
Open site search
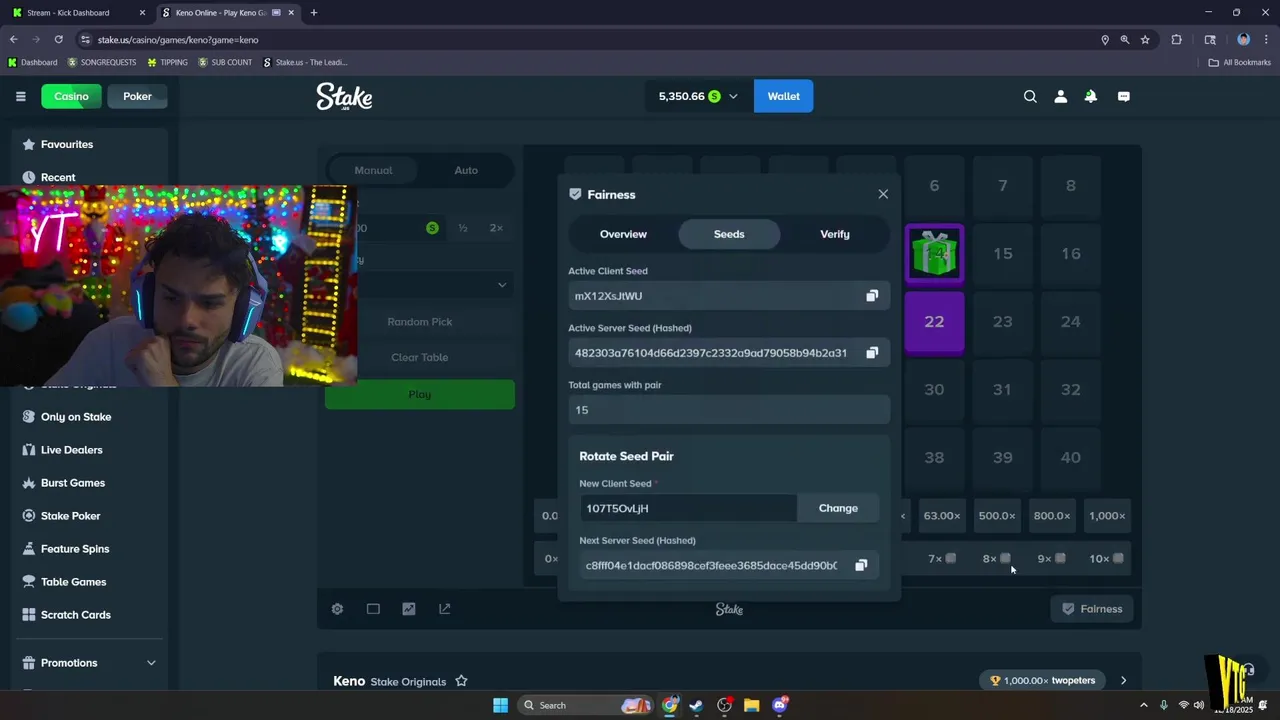1030,96
